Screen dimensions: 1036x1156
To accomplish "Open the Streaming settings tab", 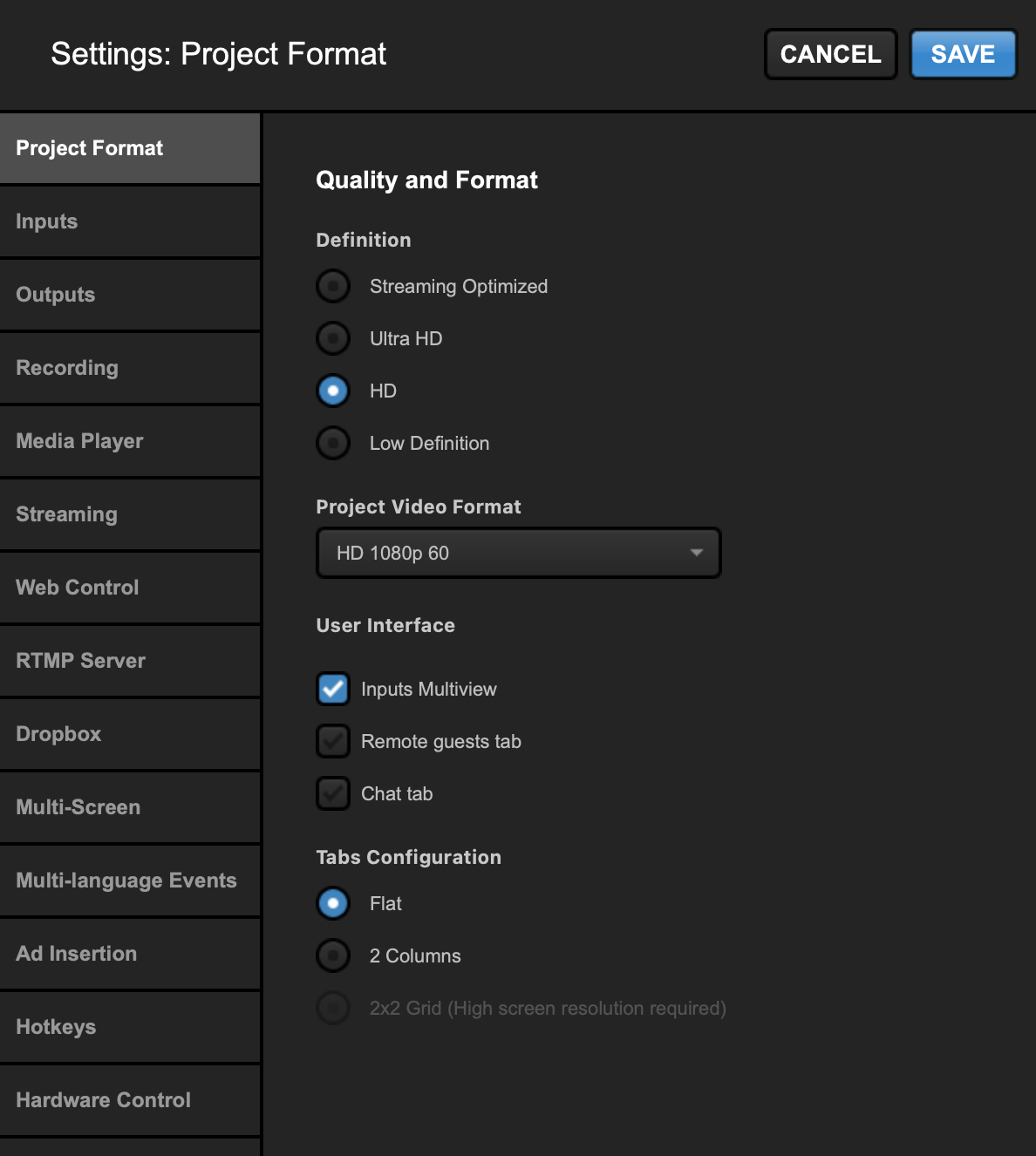I will 130,514.
